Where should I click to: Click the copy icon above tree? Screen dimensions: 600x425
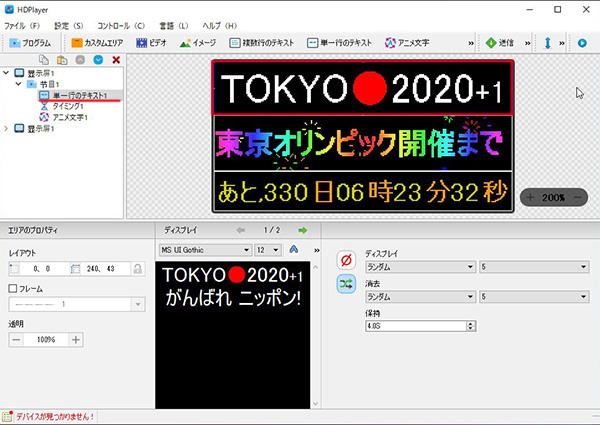(x=44, y=60)
